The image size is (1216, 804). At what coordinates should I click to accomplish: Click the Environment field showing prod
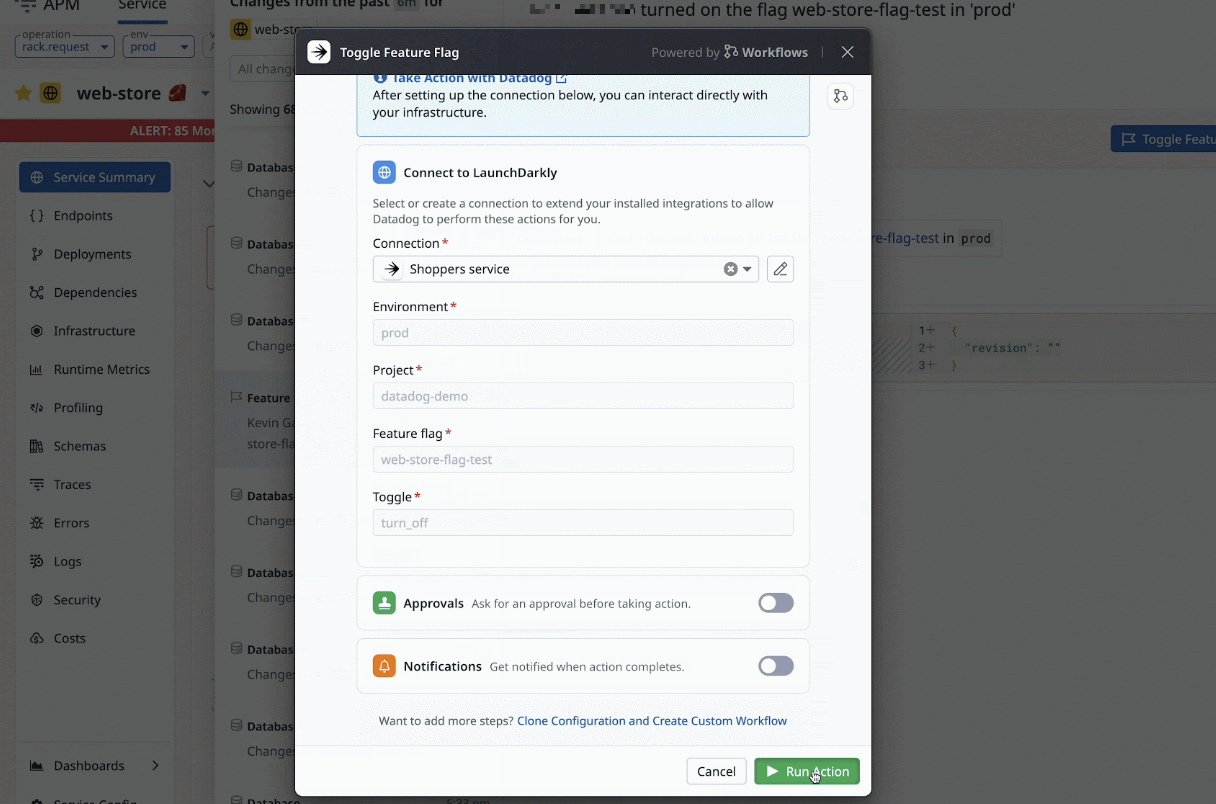583,333
